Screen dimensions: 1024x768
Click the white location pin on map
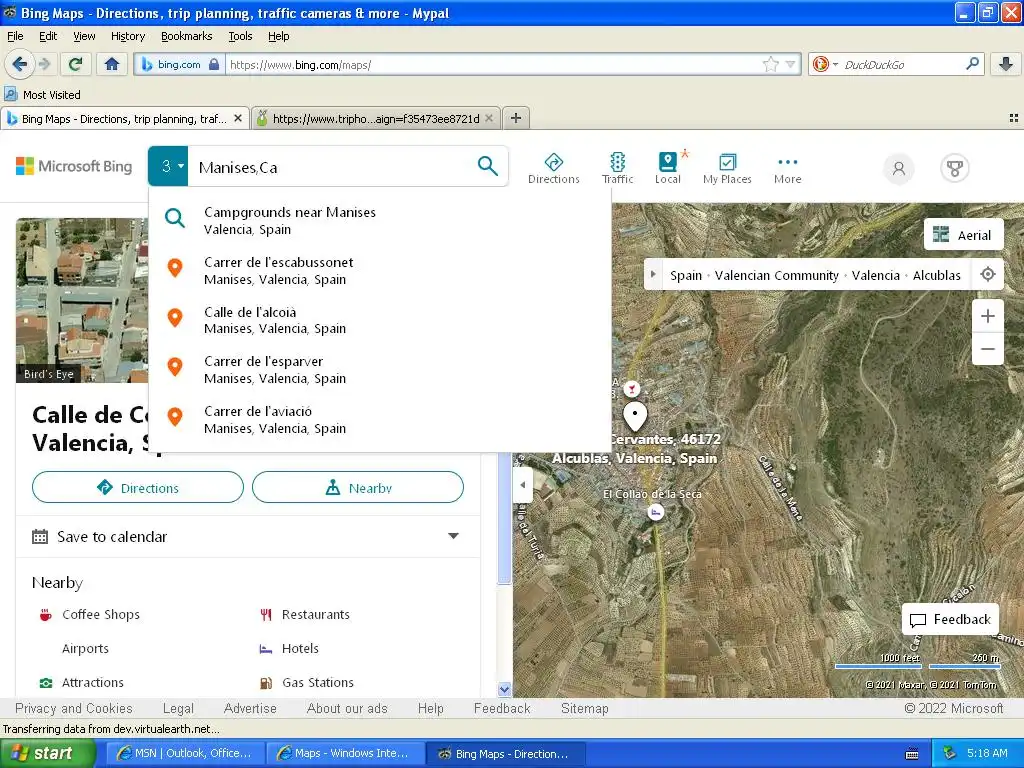(635, 415)
